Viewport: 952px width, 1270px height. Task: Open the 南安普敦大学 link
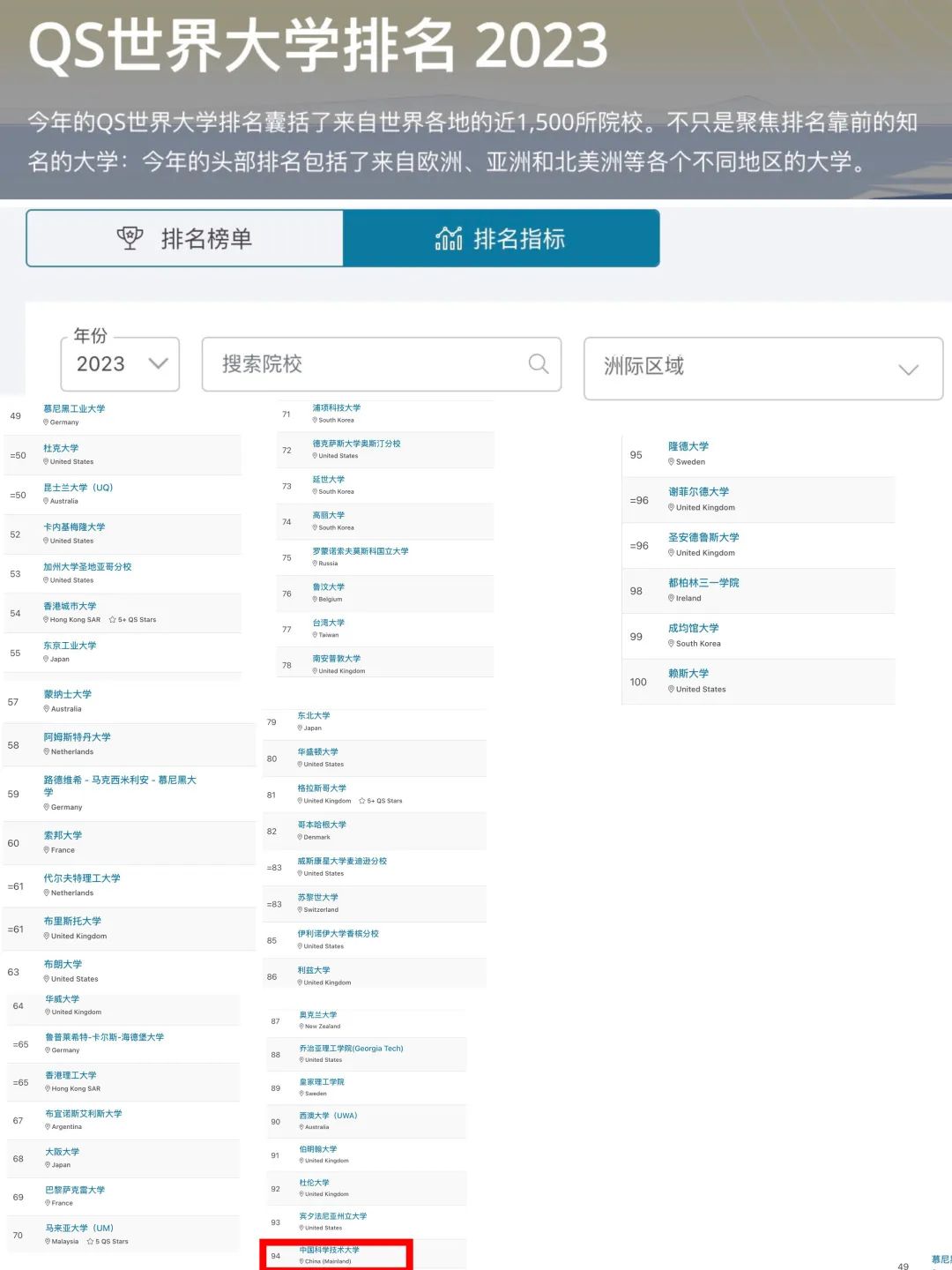tap(336, 659)
